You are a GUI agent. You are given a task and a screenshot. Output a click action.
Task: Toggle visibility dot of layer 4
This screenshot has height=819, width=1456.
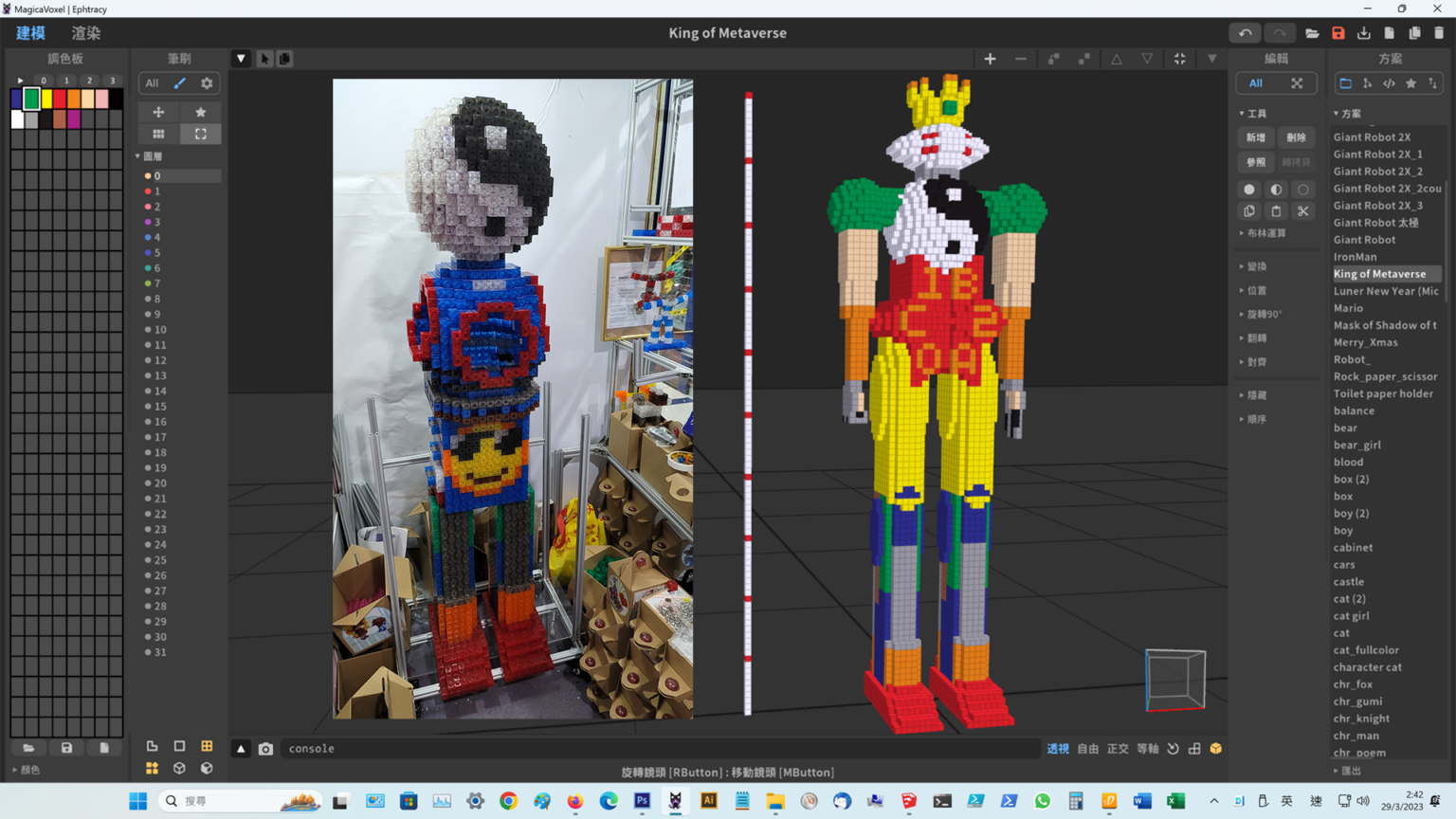[x=148, y=238]
